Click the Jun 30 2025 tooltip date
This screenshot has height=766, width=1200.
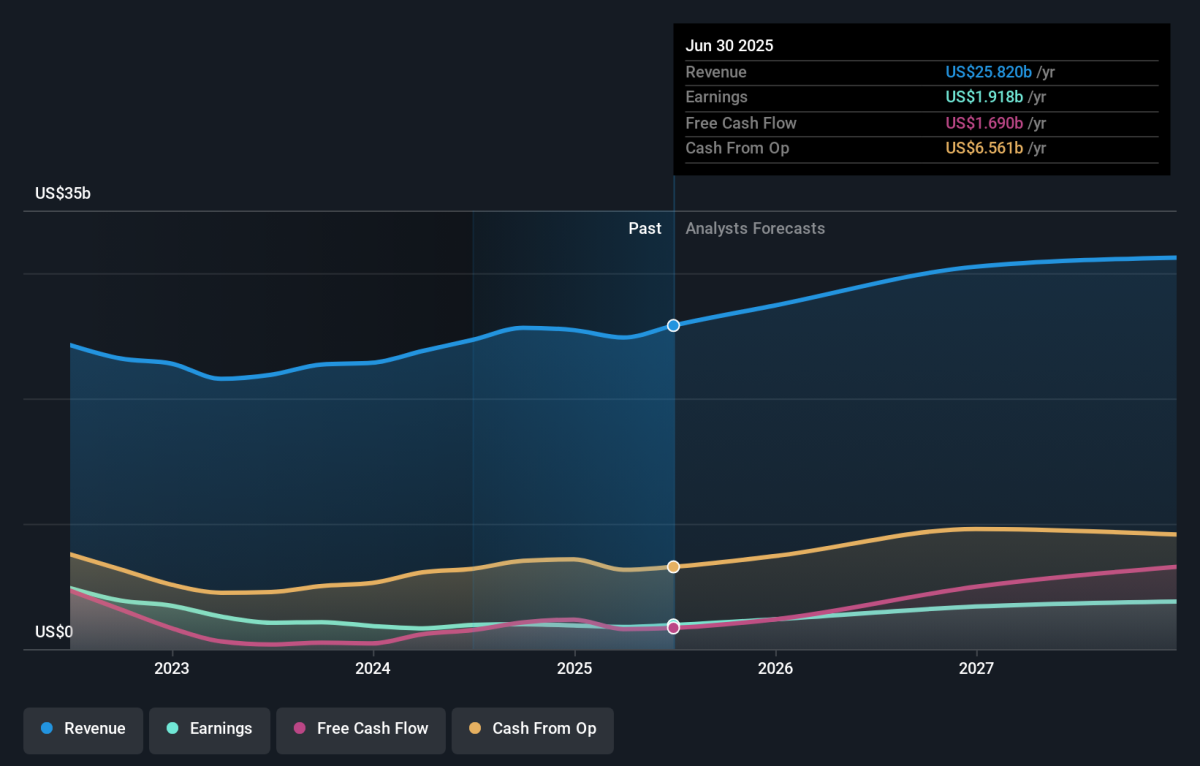pos(729,46)
